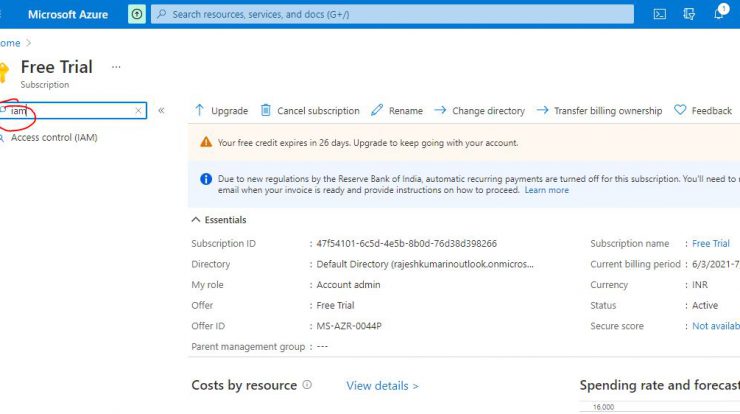Click Transfer billing ownership in the toolbar
This screenshot has width=740, height=414.
point(599,110)
